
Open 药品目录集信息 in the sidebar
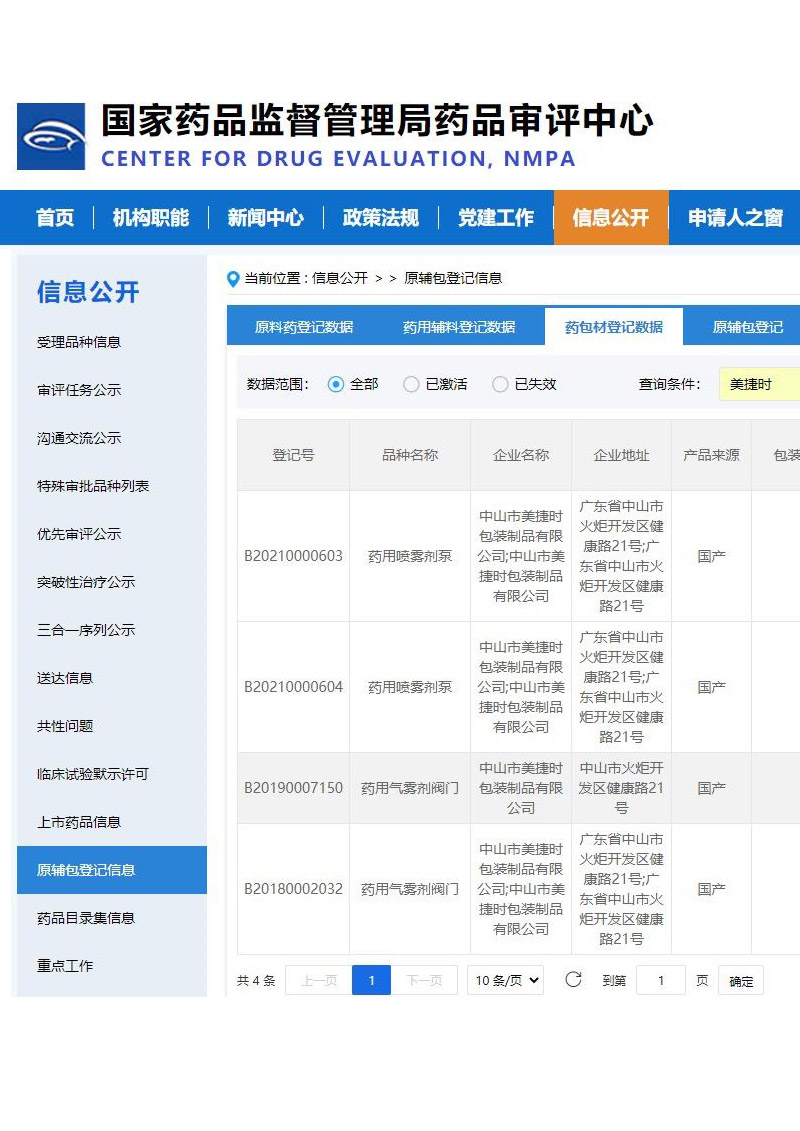[x=86, y=918]
